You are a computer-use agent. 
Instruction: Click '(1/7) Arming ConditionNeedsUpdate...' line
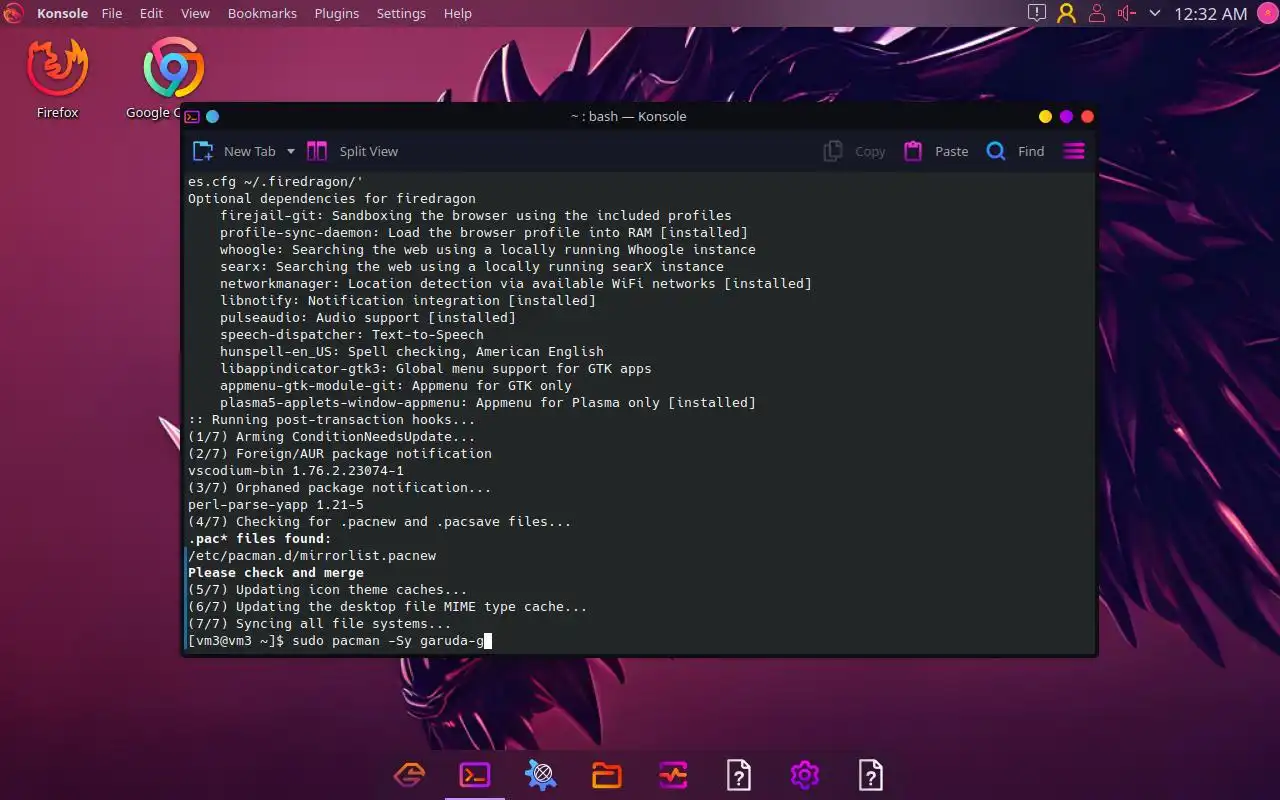[332, 436]
